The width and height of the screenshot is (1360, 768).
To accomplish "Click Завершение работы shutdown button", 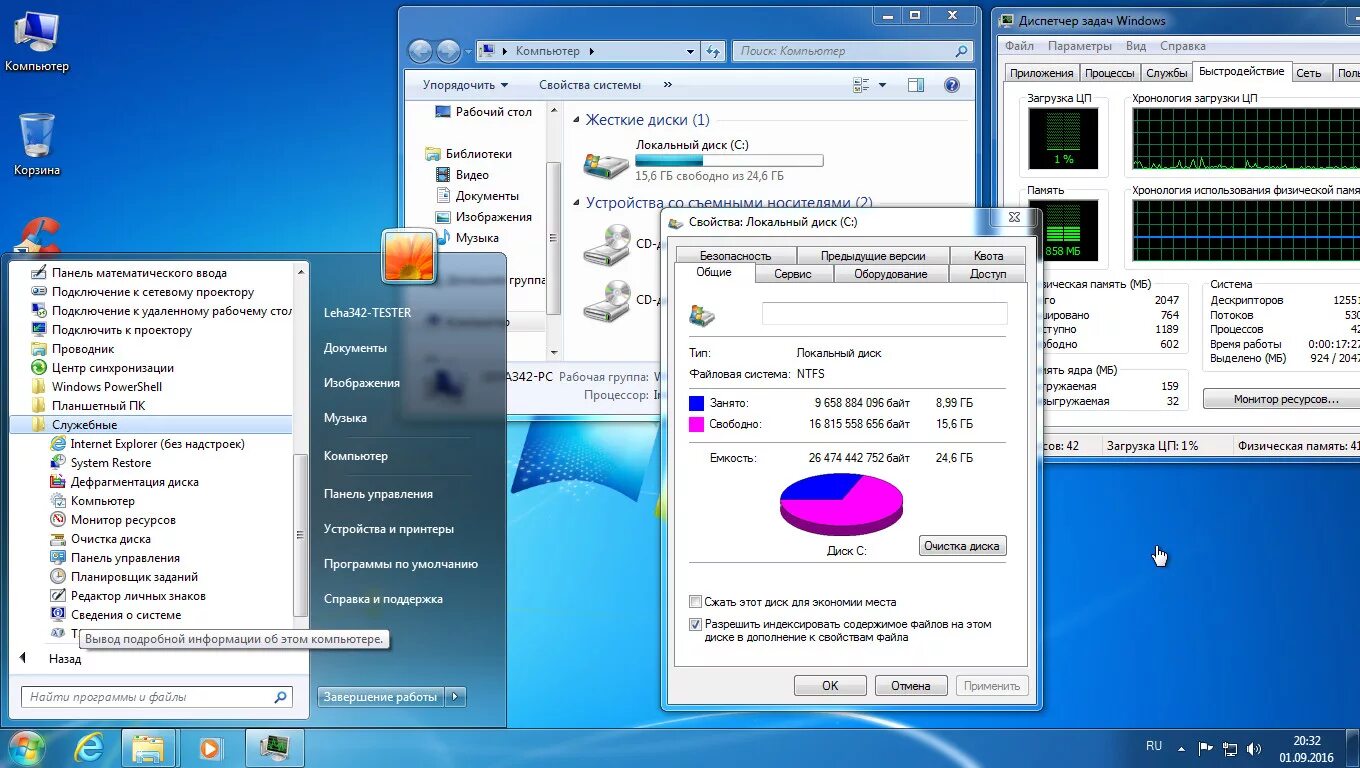I will point(381,697).
